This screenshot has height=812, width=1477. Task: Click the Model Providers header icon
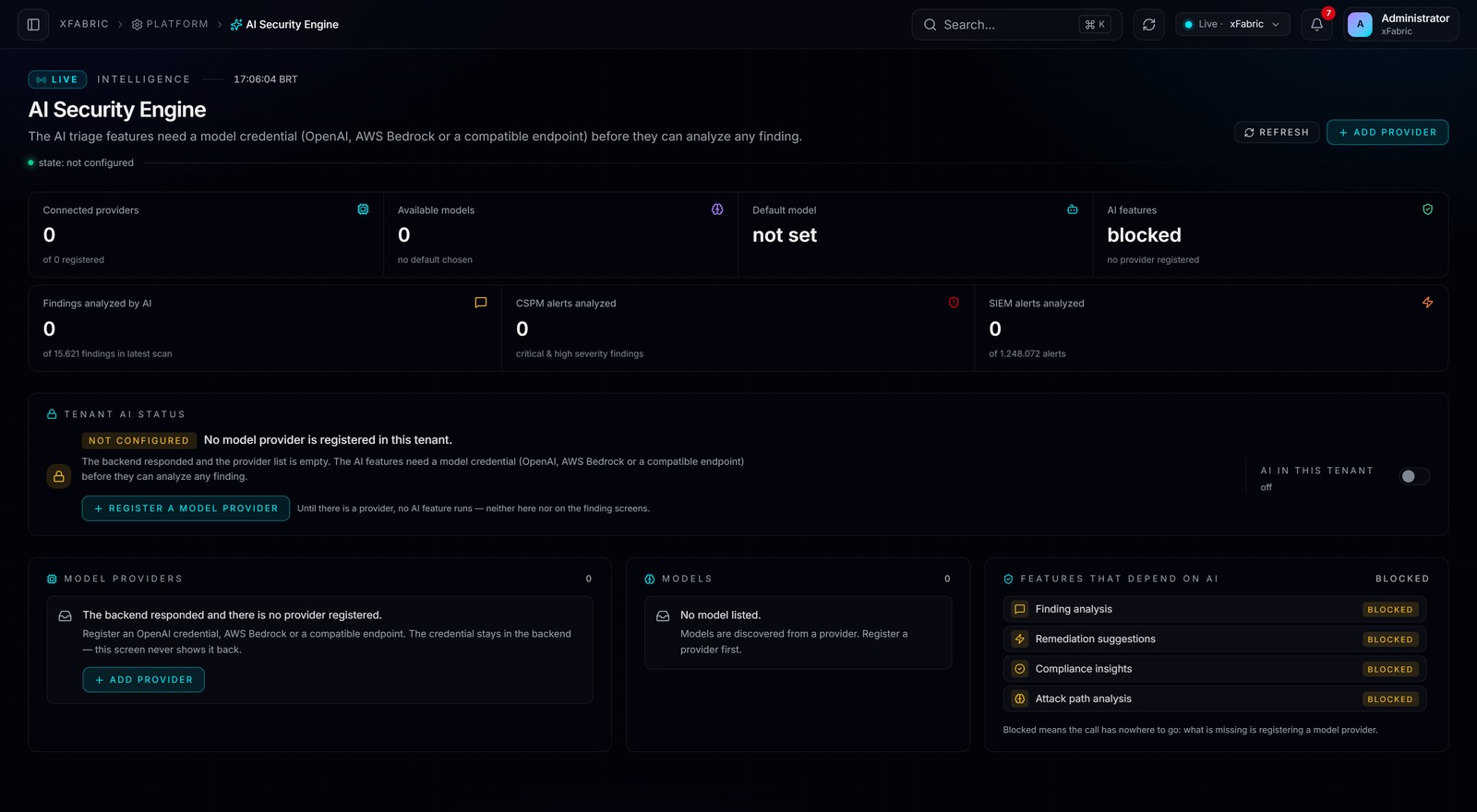pos(52,579)
